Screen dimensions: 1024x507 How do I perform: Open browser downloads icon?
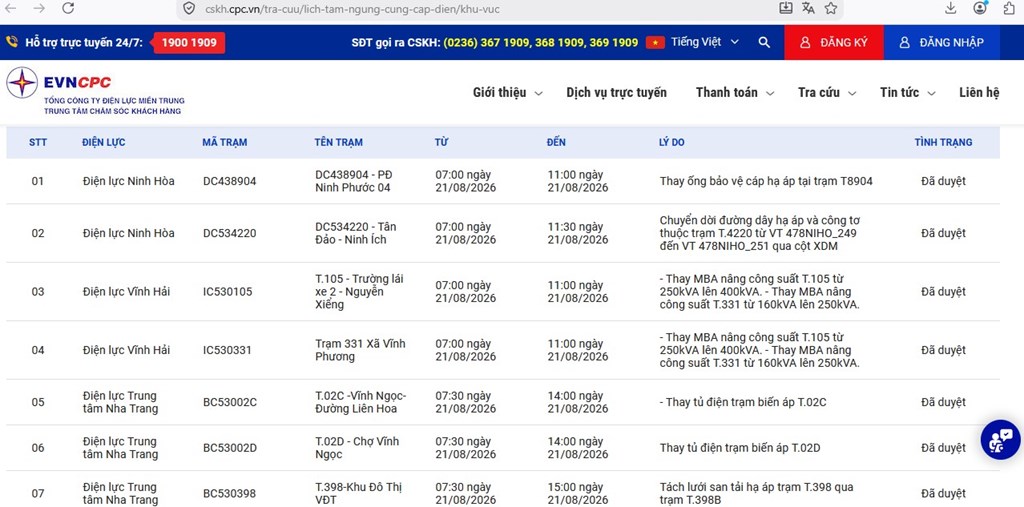951,8
